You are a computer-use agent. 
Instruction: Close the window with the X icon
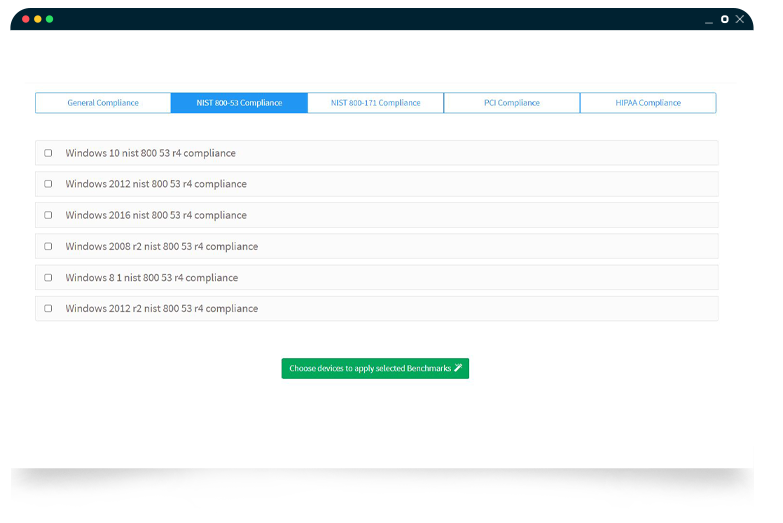(x=740, y=19)
